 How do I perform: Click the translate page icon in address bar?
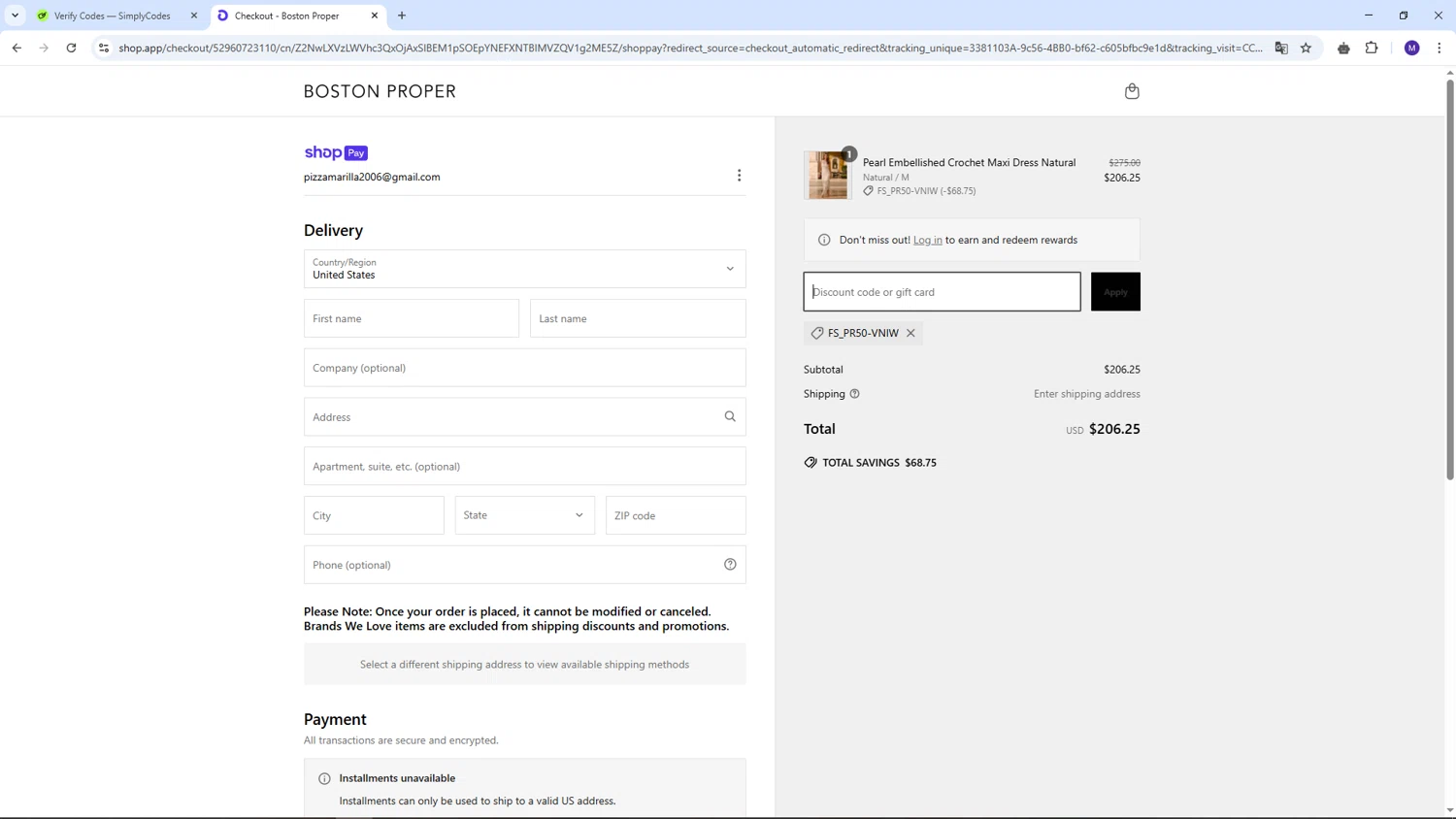pyautogui.click(x=1281, y=48)
